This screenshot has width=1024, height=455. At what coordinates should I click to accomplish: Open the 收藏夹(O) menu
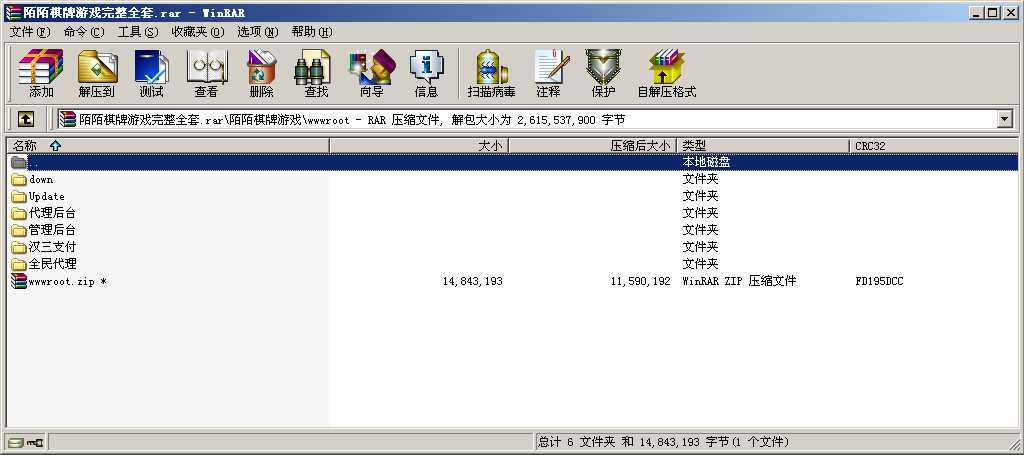(197, 31)
